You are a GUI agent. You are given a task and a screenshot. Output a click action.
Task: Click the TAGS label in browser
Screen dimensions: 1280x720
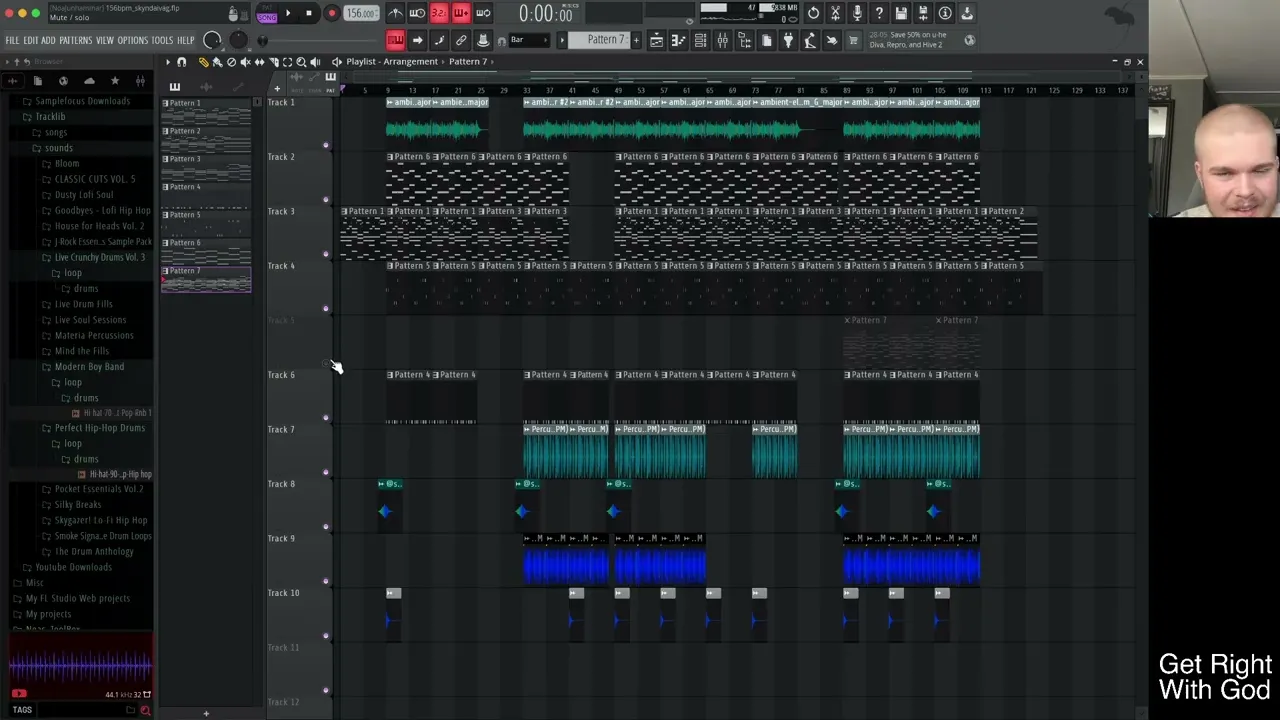click(22, 710)
